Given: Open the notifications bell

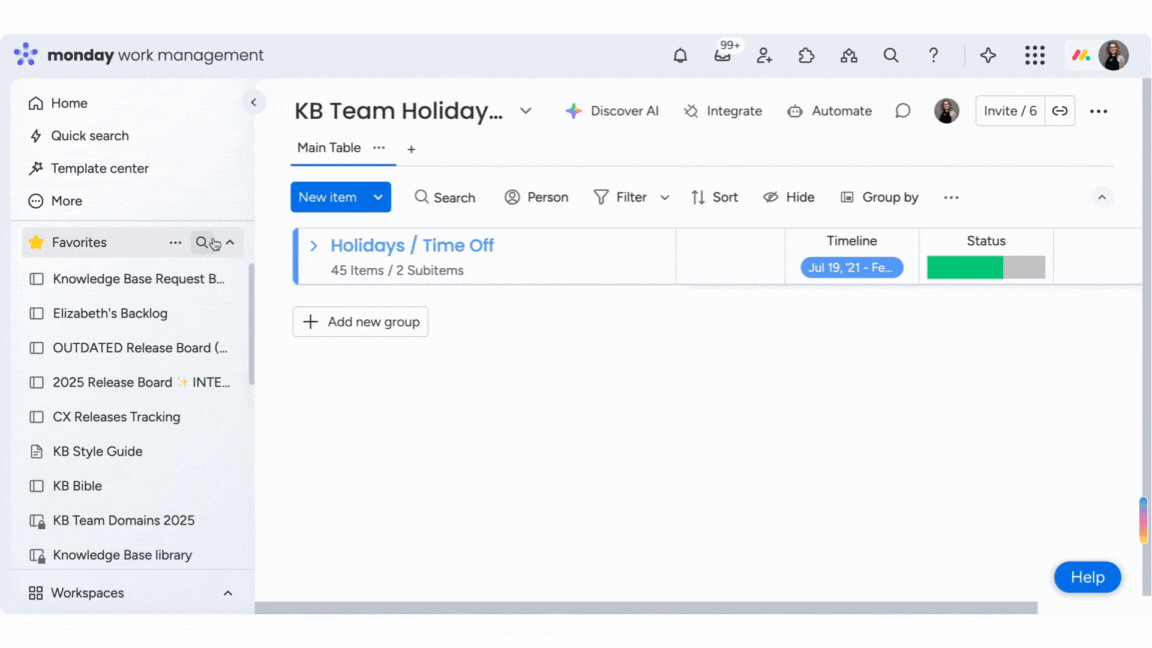Looking at the screenshot, I should coord(680,55).
